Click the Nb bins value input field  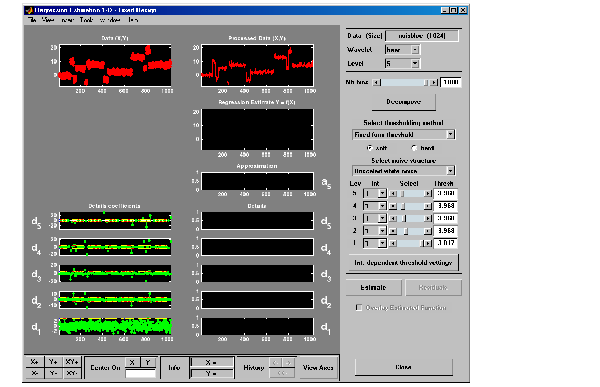tap(451, 82)
